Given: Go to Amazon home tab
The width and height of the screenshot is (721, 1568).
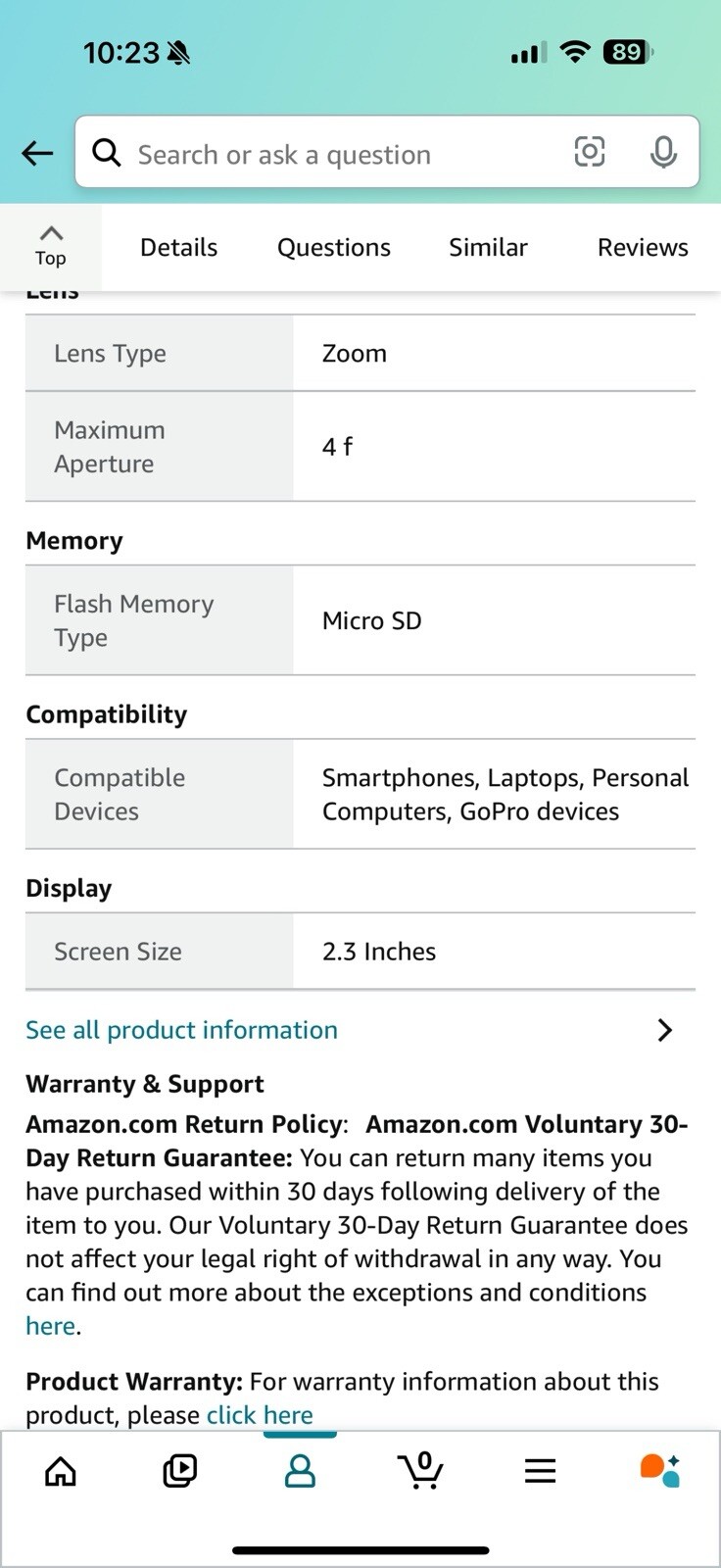Looking at the screenshot, I should pyautogui.click(x=61, y=1471).
